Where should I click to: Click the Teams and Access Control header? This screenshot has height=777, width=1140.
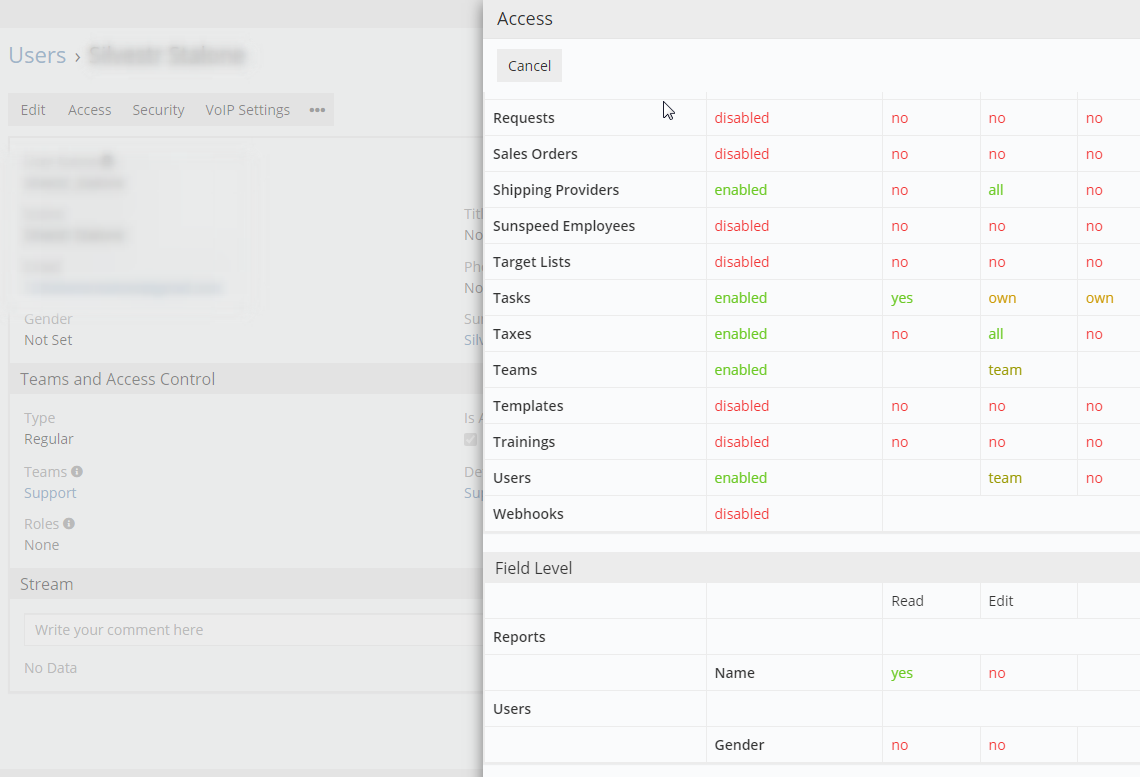117,379
